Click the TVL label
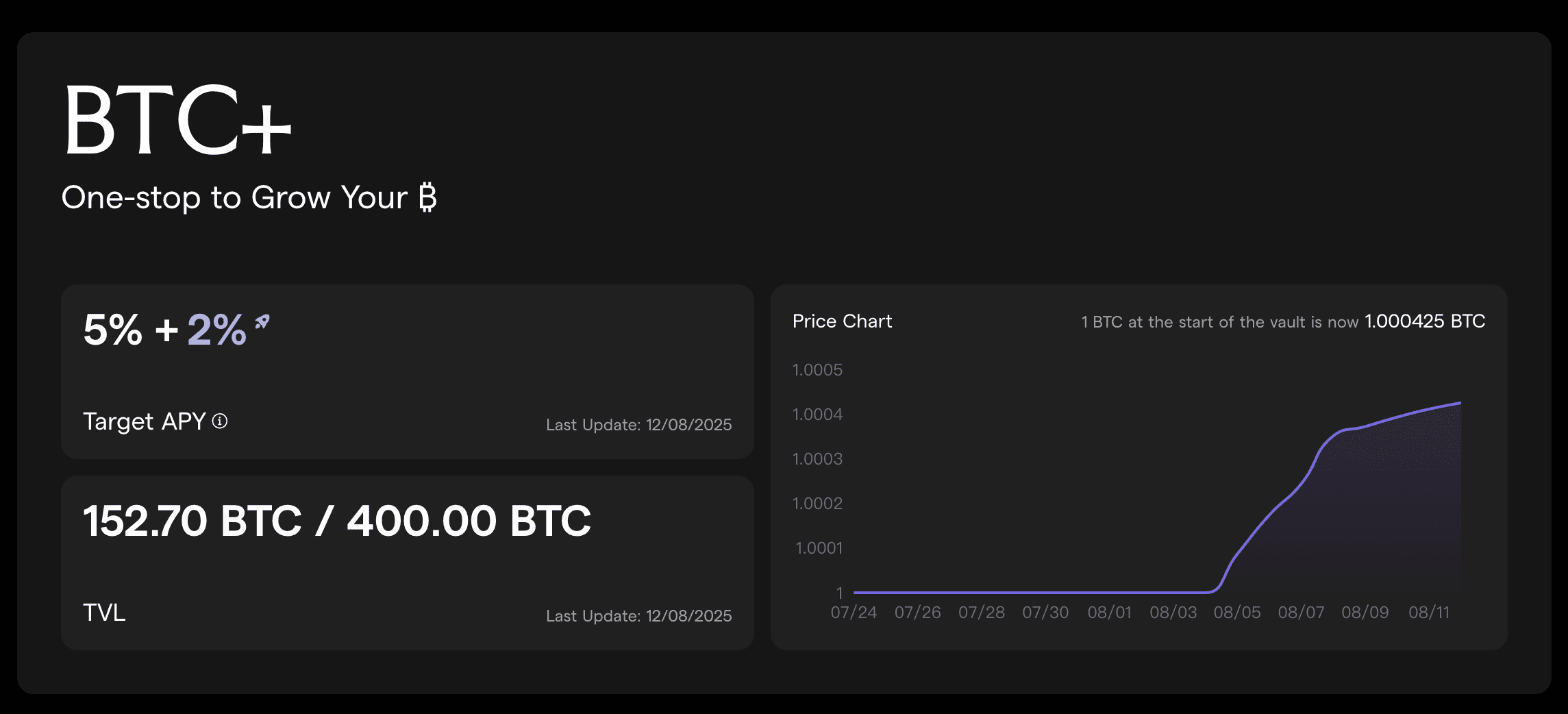The image size is (1568, 714). click(x=104, y=613)
